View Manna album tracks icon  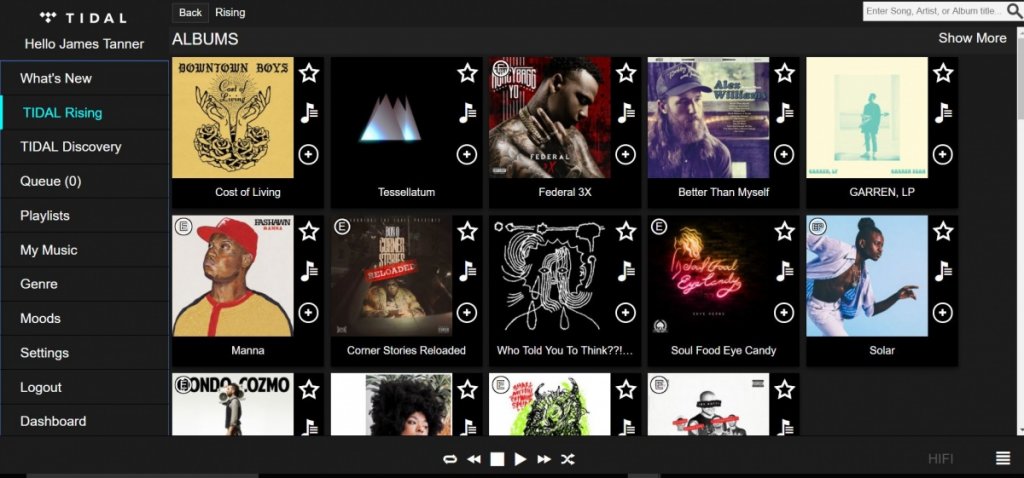(x=309, y=271)
